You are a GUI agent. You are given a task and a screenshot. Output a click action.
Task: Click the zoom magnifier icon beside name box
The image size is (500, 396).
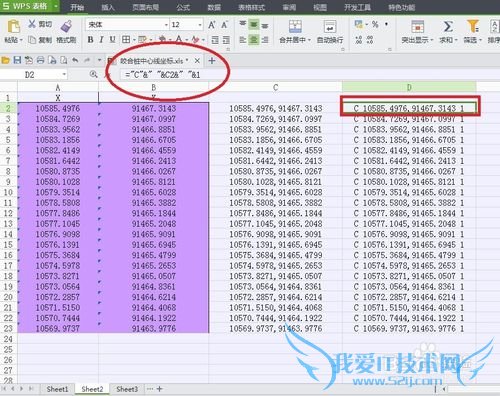click(x=94, y=75)
